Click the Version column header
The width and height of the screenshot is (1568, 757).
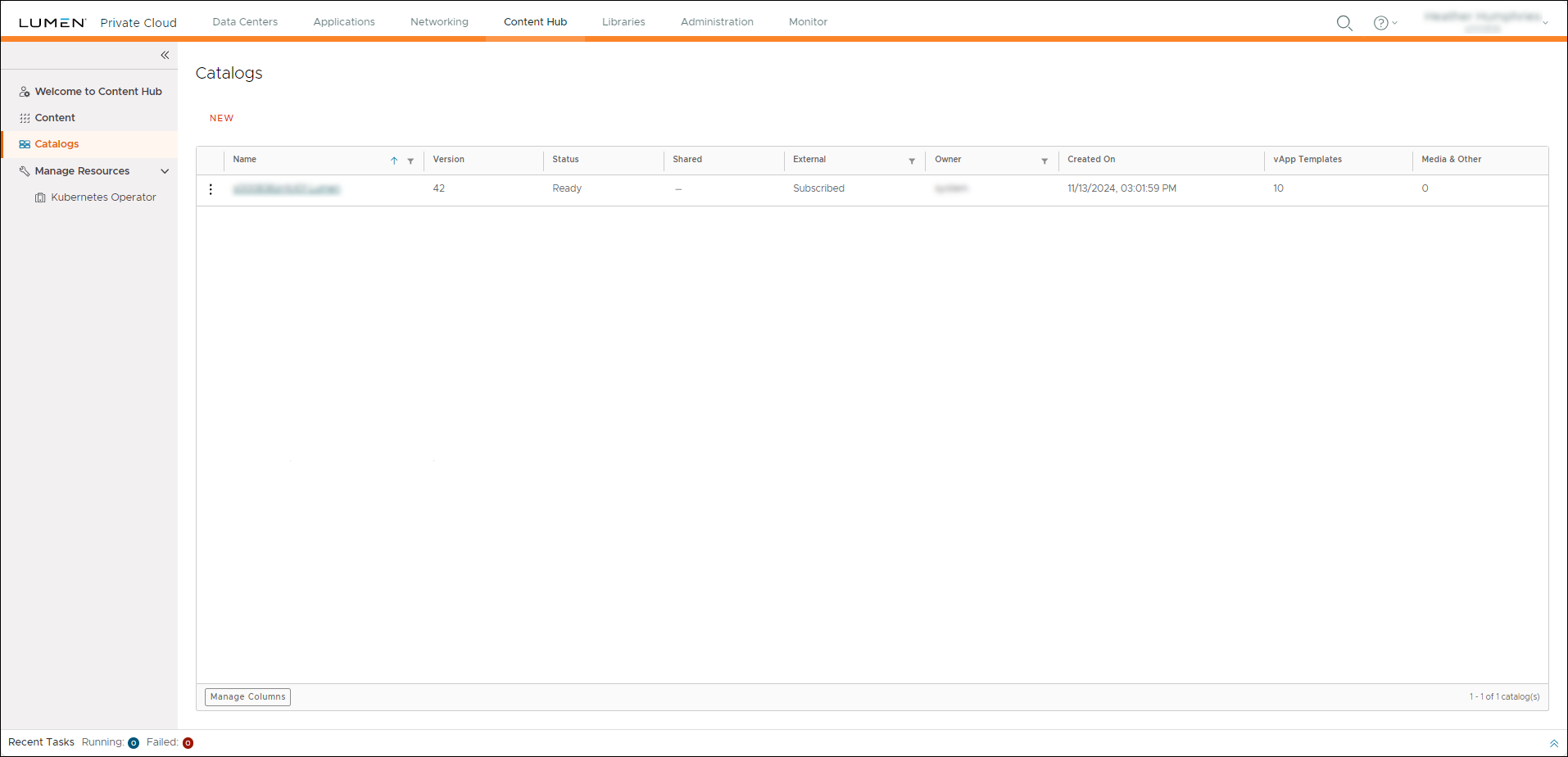coord(448,160)
